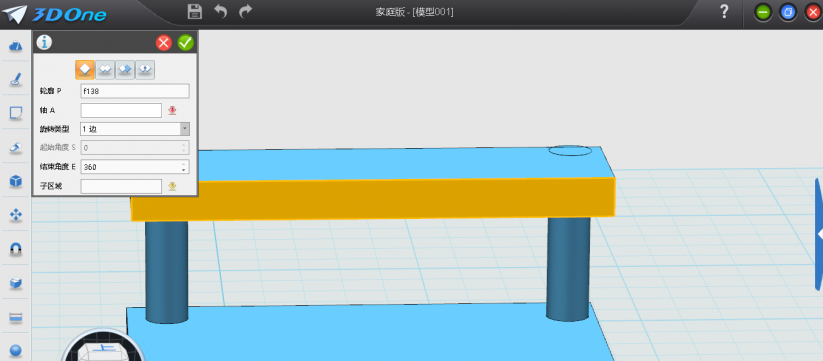
Task: Open the info icon in dialog
Action: point(44,43)
